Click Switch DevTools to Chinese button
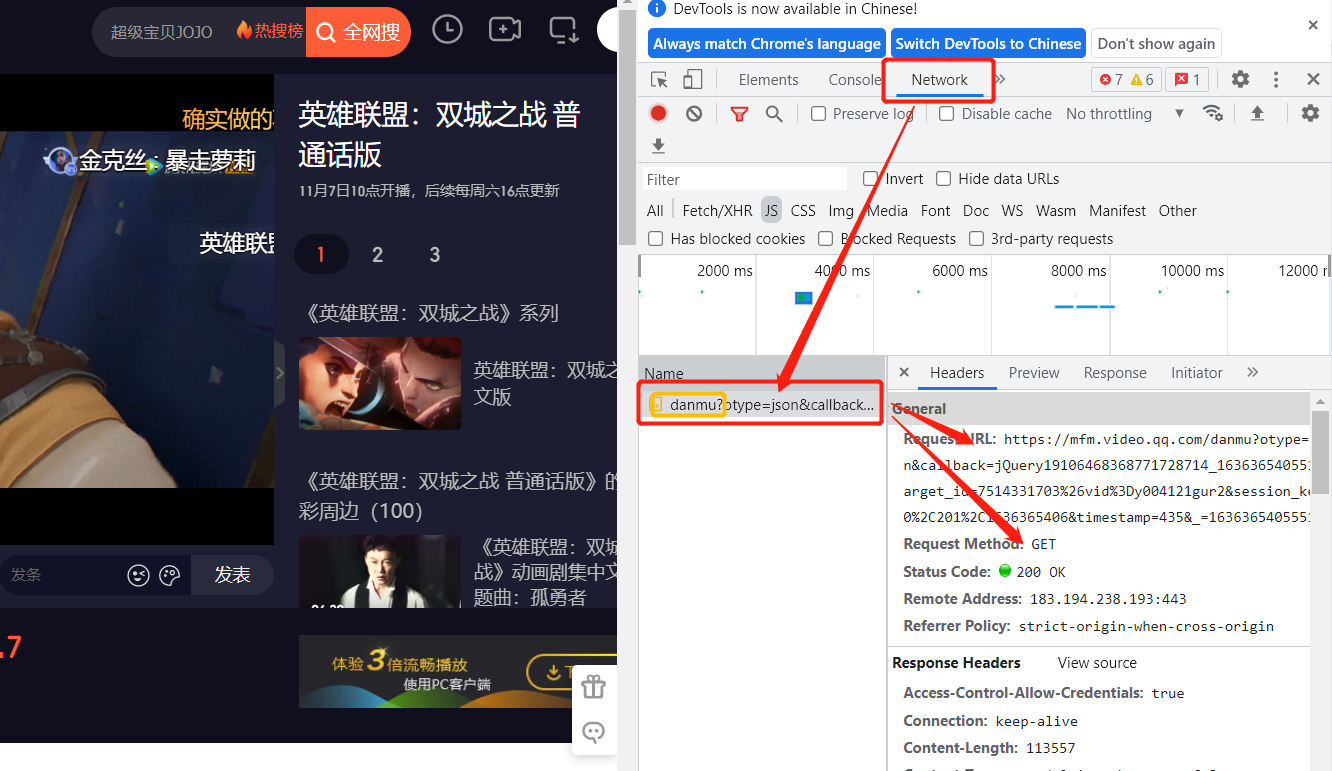 point(988,44)
